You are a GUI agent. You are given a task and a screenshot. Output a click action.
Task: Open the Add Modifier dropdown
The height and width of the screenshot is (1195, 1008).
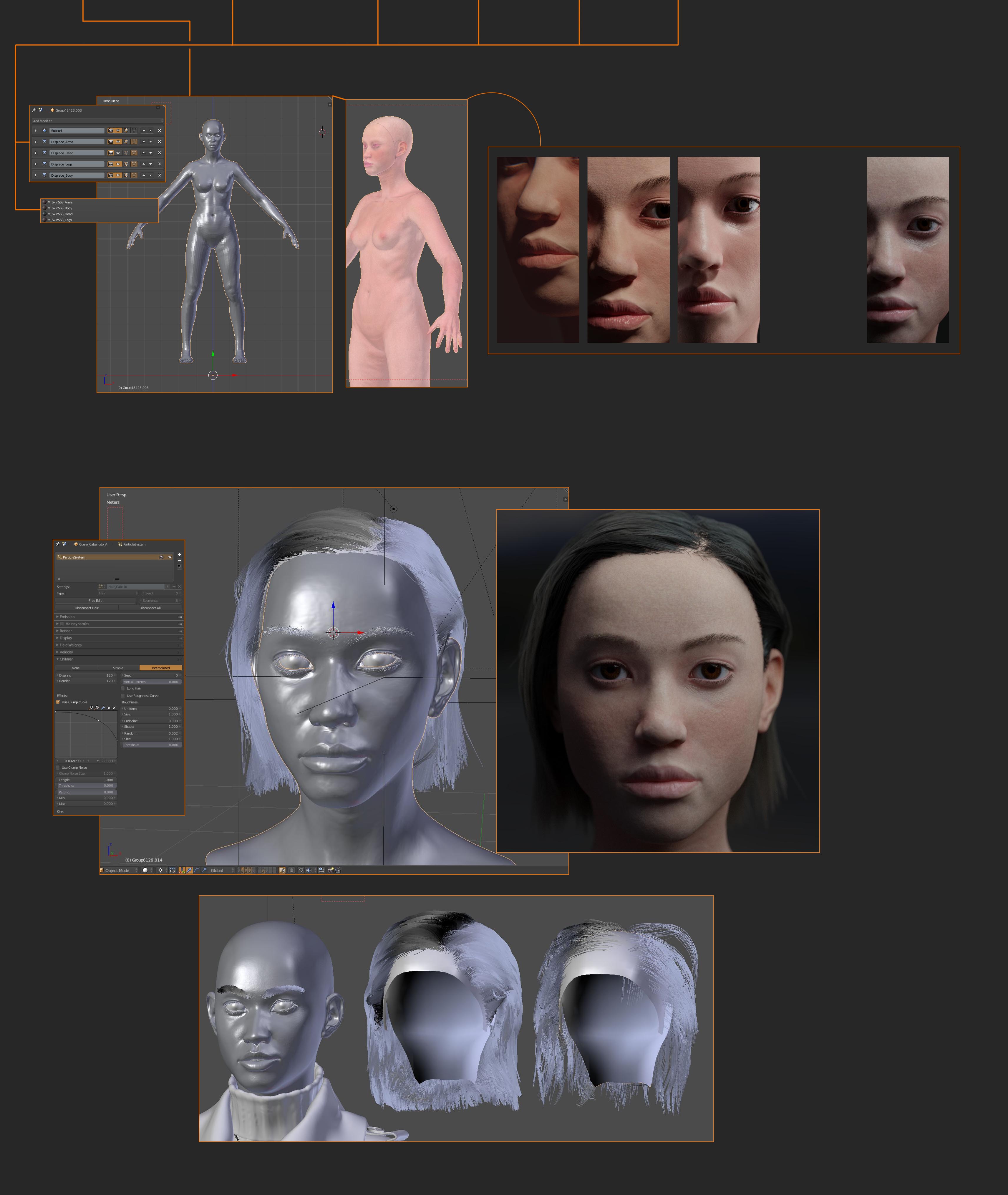[98, 121]
